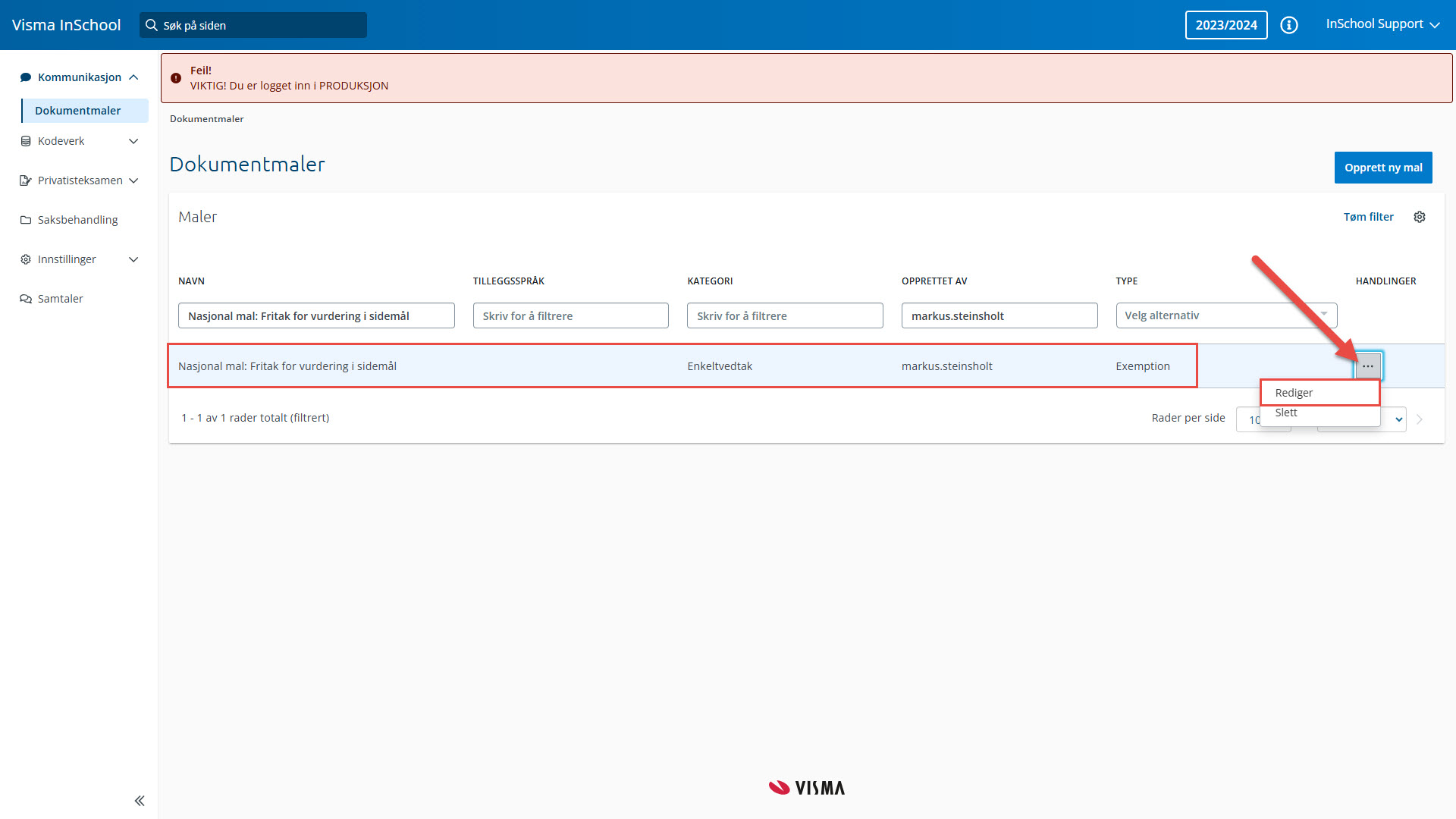Screen dimensions: 1456x819
Task: Click the Visma logo in footer
Action: (x=806, y=788)
